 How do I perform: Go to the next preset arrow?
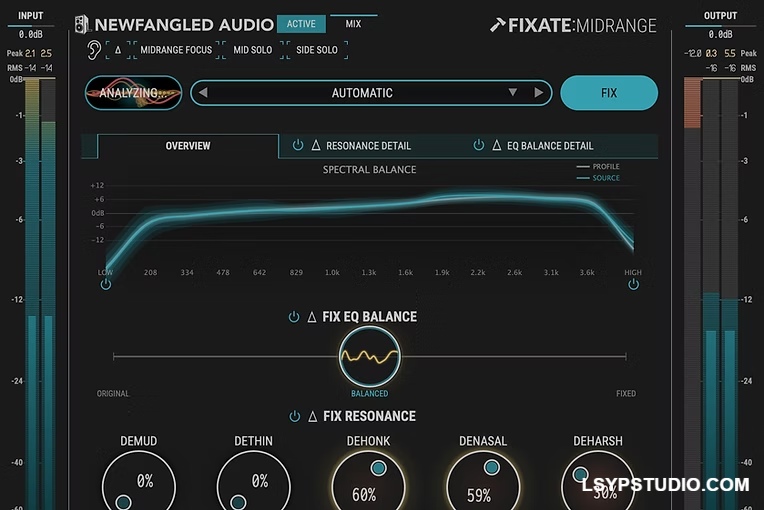[x=538, y=92]
